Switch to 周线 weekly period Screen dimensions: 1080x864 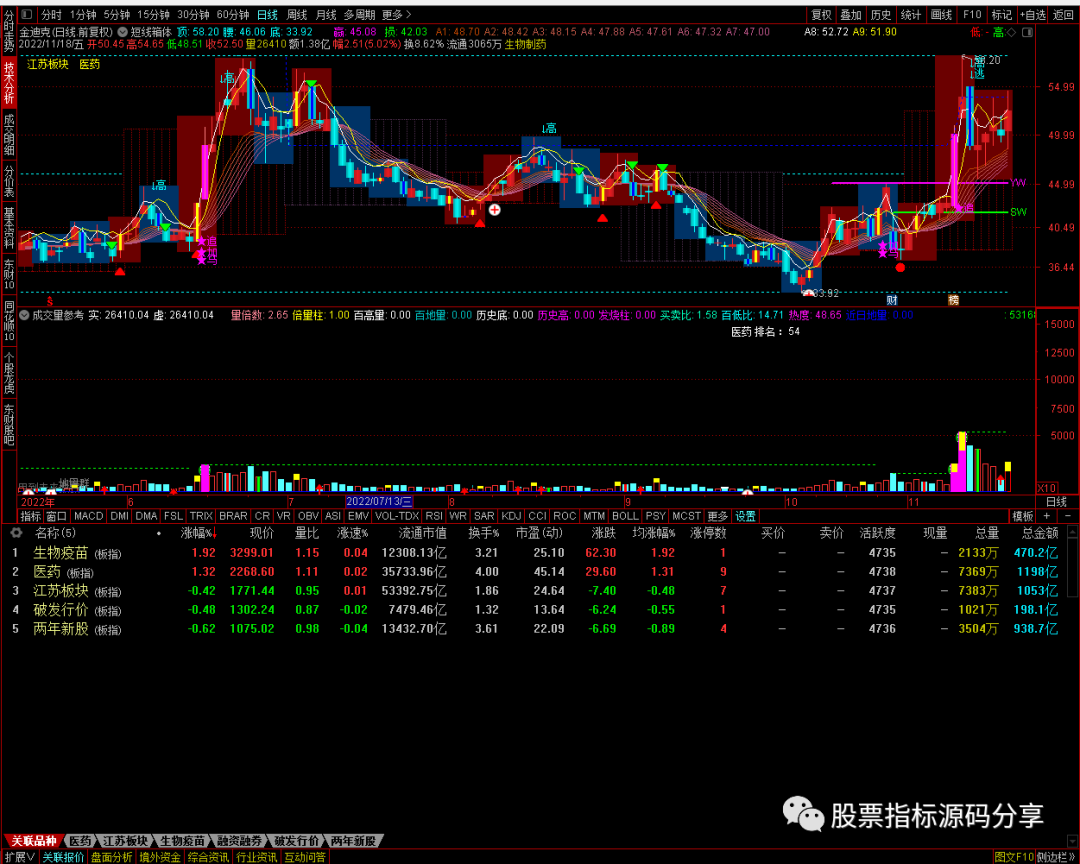[296, 14]
